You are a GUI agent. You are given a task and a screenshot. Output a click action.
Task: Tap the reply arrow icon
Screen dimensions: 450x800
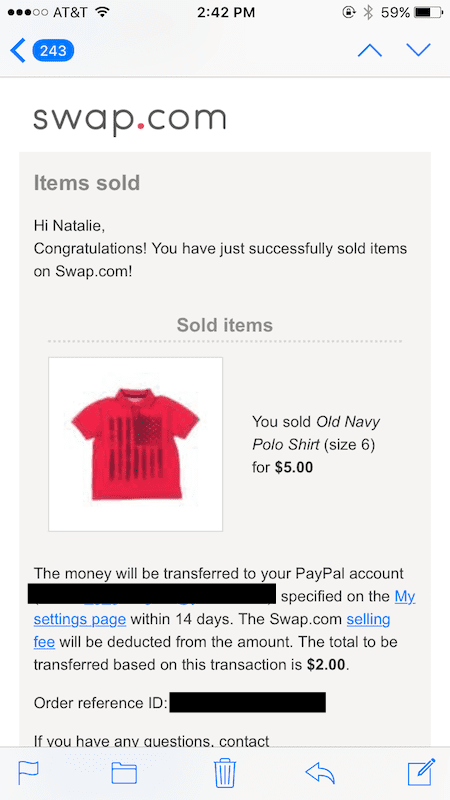pos(320,773)
